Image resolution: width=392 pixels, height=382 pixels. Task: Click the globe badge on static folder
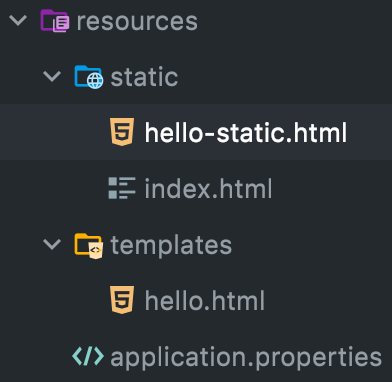pos(95,81)
